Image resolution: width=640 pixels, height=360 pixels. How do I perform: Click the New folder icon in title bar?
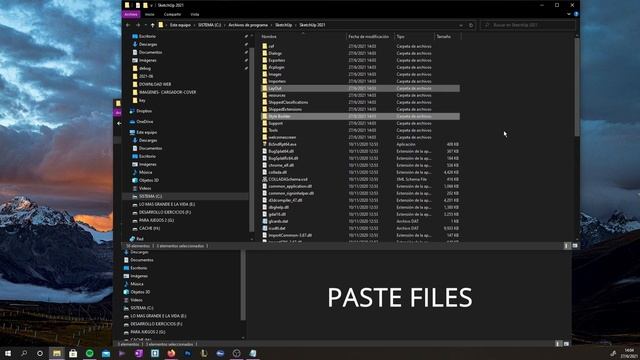145,5
